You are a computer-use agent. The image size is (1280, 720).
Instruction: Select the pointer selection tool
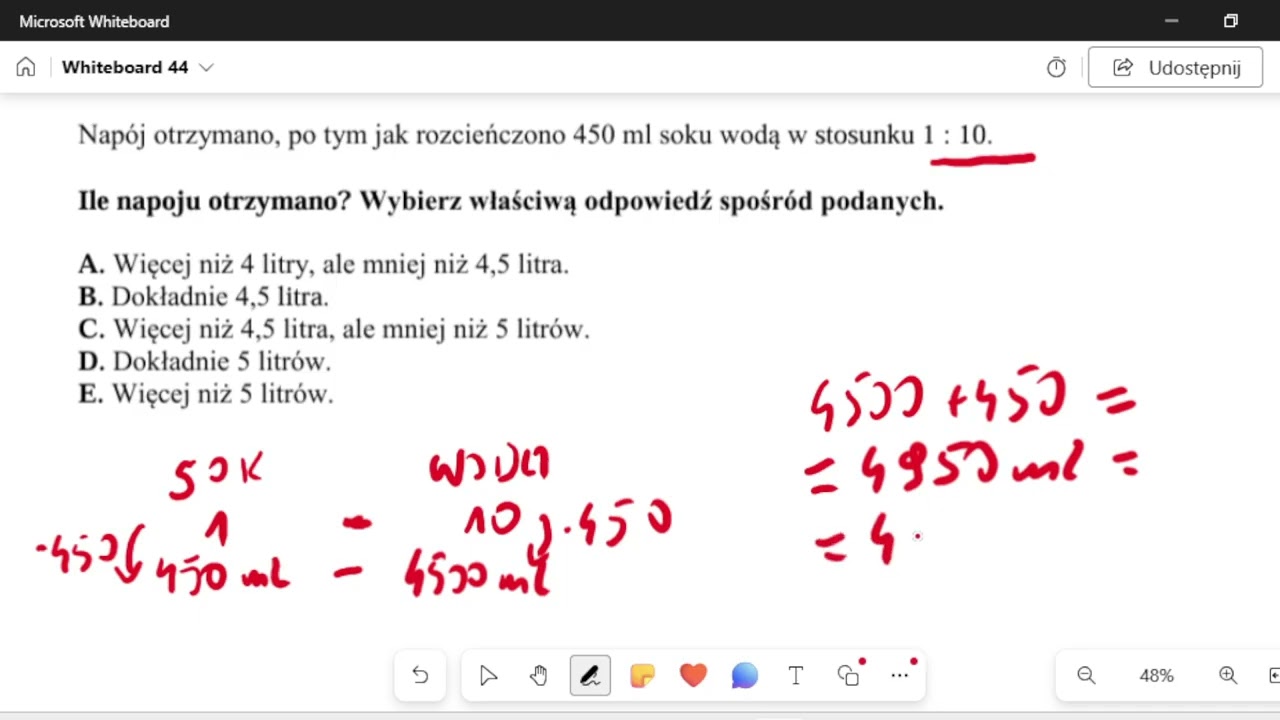[x=488, y=676]
